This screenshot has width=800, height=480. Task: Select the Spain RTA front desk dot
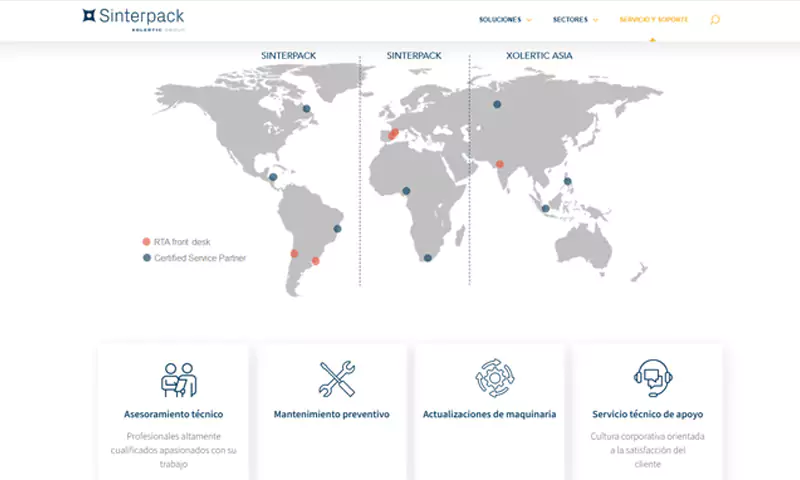click(393, 134)
